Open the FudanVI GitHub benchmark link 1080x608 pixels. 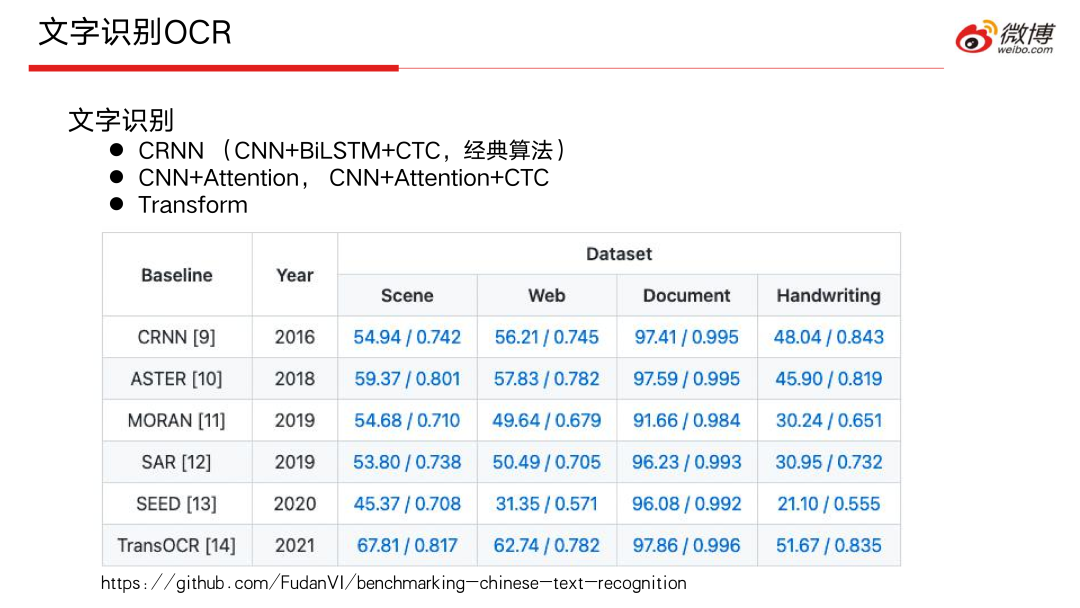click(393, 583)
